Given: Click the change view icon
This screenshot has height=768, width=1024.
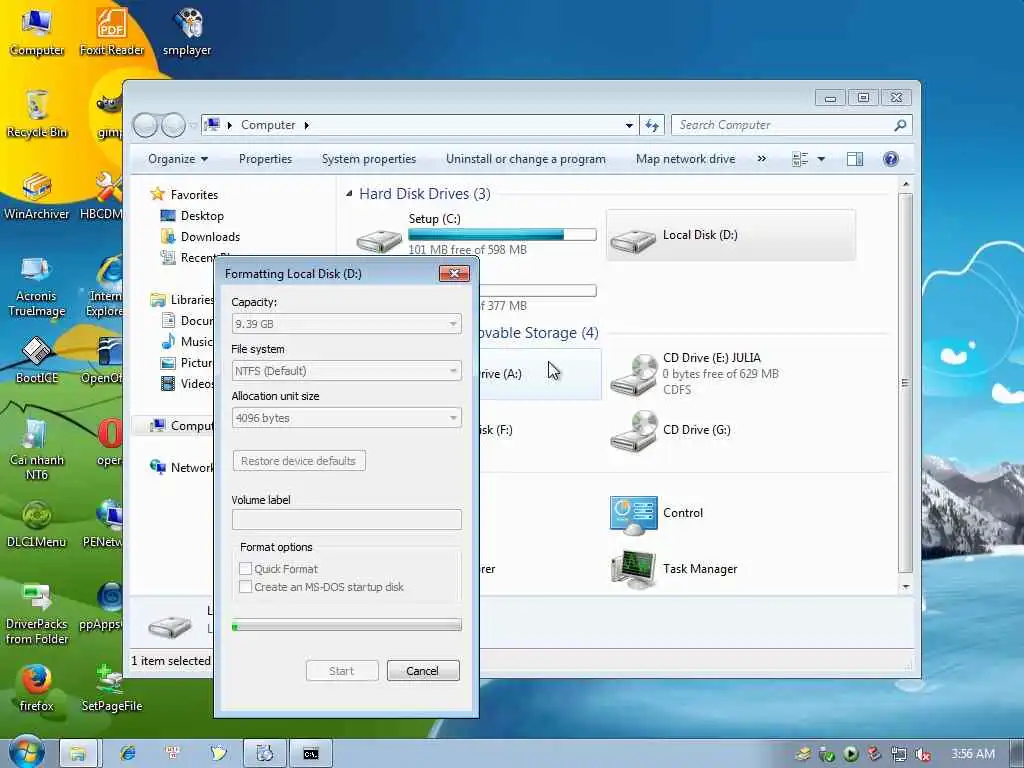Looking at the screenshot, I should [x=799, y=159].
